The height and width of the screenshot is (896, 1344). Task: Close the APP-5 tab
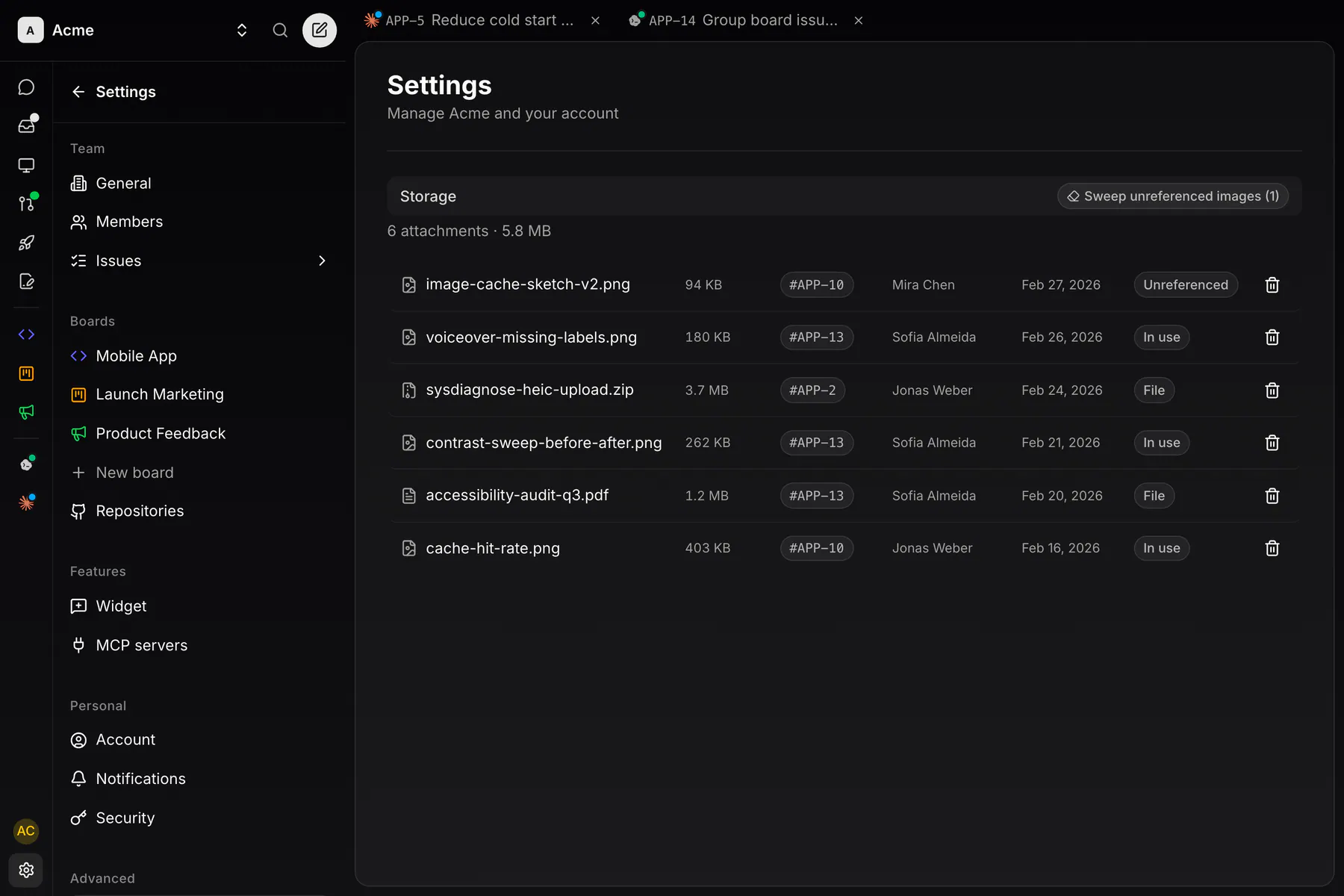tap(595, 21)
